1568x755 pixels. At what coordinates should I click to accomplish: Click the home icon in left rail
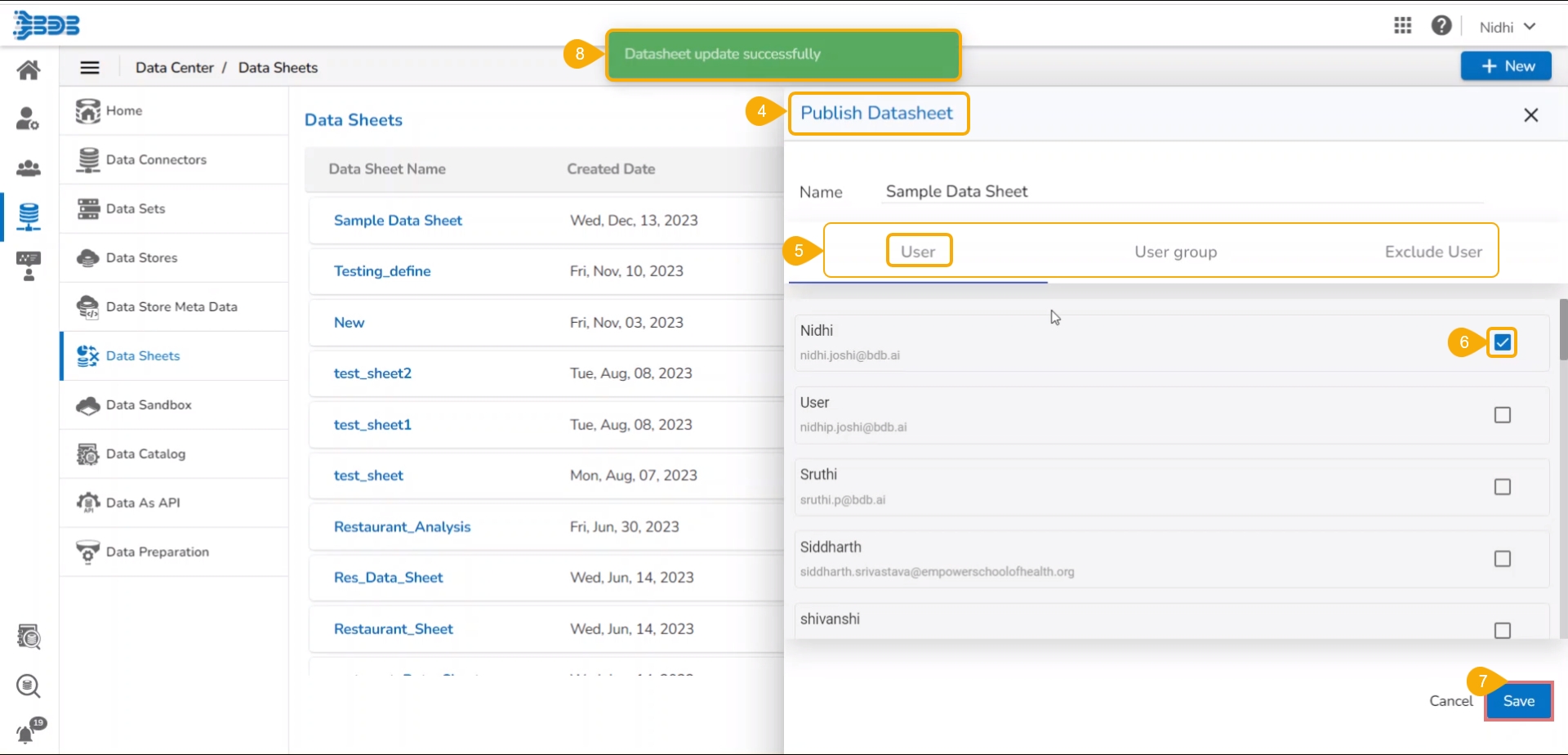[29, 70]
